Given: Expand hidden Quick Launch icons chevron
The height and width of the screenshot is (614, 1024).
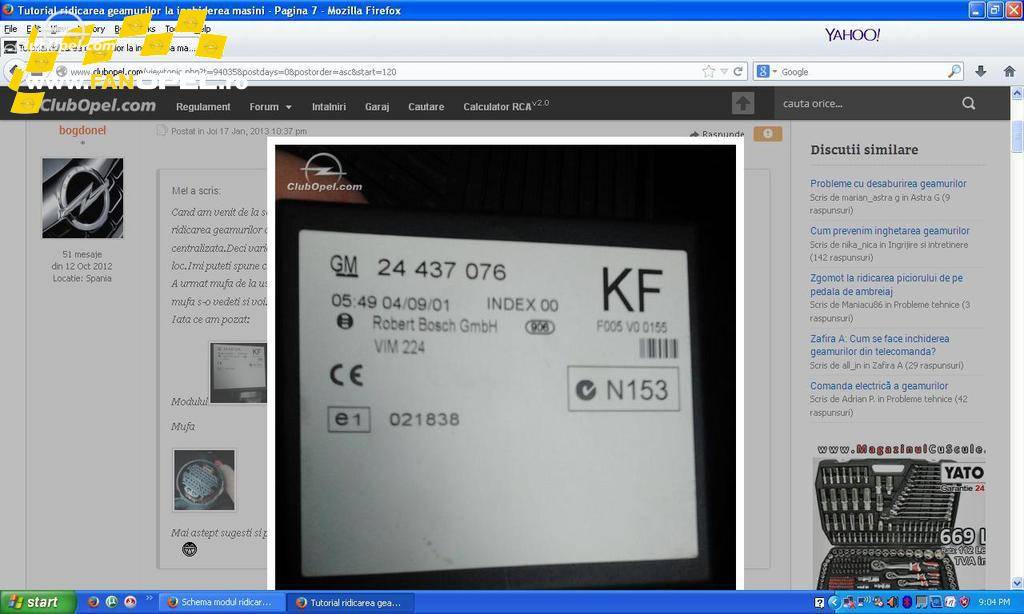Looking at the screenshot, I should [x=148, y=598].
